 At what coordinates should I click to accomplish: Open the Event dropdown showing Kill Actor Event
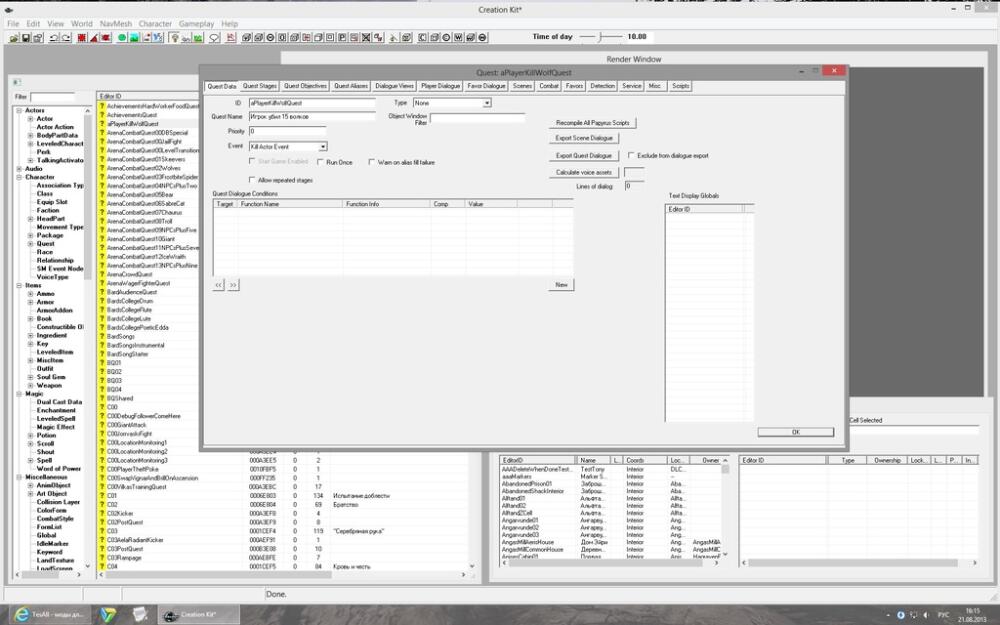[323, 147]
